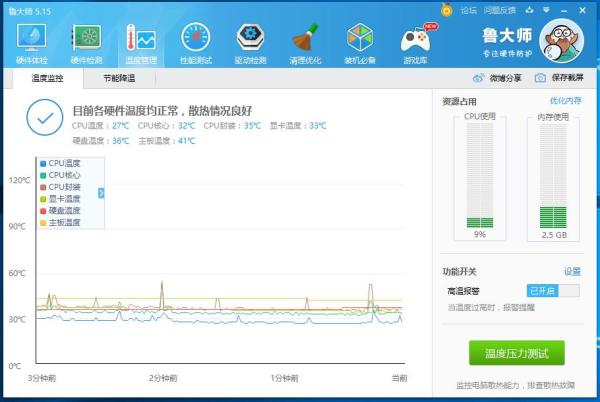Image resolution: width=600 pixels, height=402 pixels.
Task: Click the CPU封装：35℃ reading
Action: [232, 125]
